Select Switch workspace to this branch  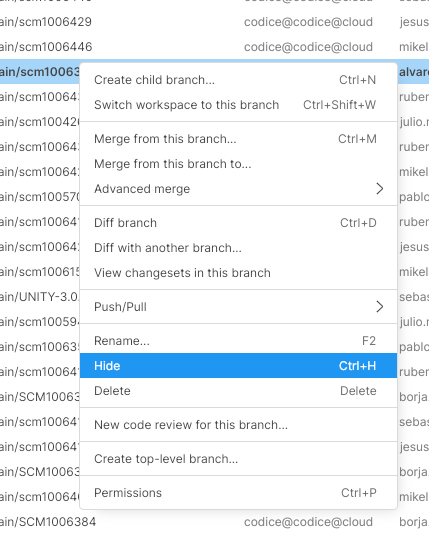point(238,105)
